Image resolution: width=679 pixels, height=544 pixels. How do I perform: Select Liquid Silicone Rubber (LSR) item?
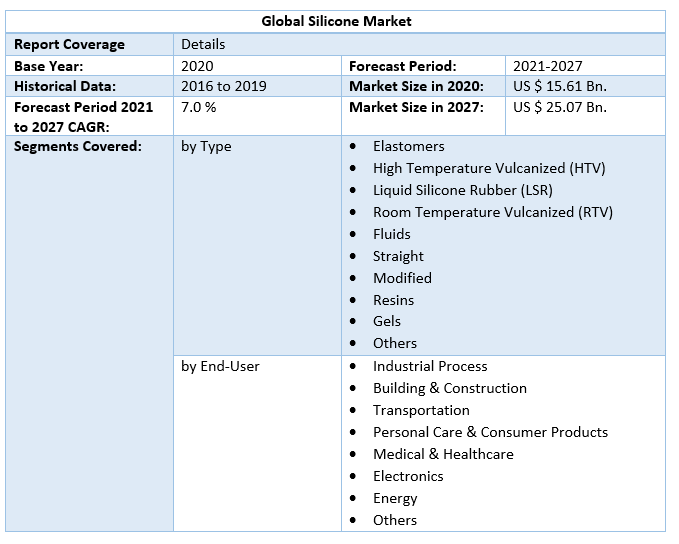pos(462,190)
